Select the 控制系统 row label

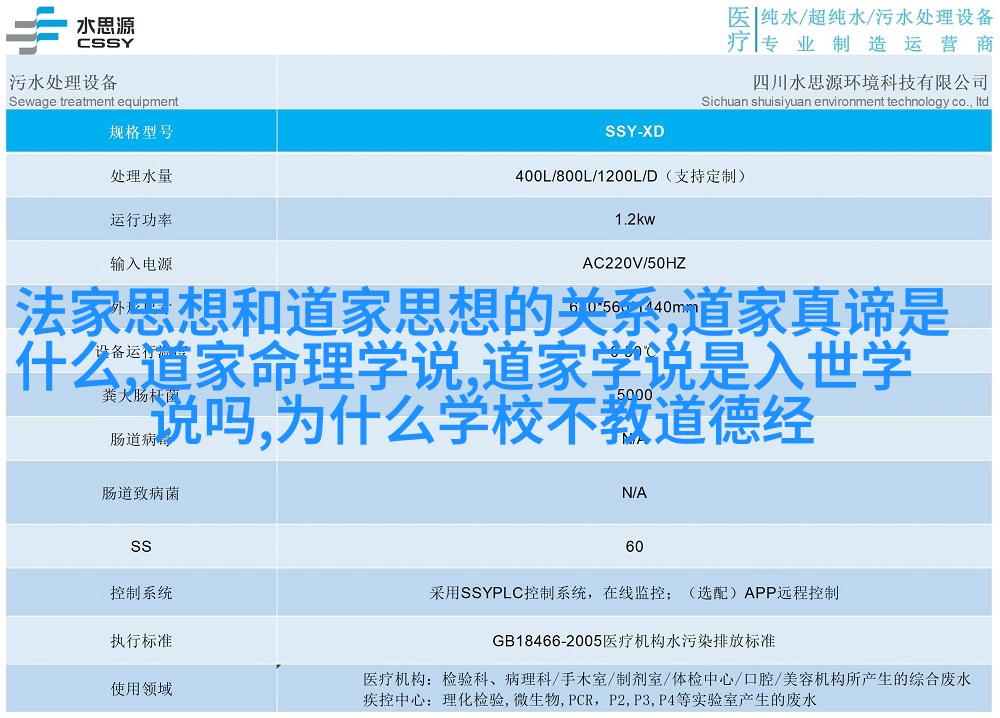pyautogui.click(x=141, y=593)
